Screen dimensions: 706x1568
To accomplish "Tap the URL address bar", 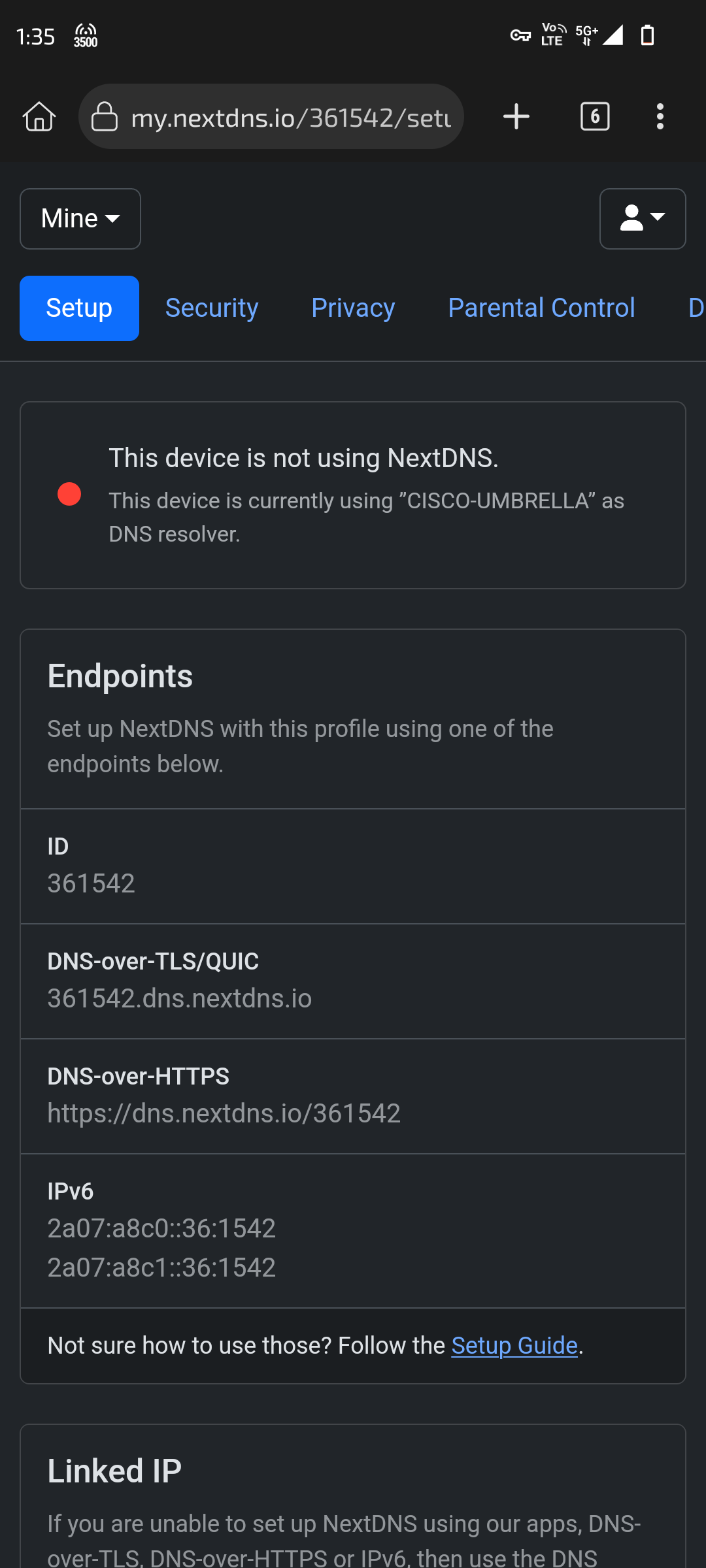I will (291, 118).
